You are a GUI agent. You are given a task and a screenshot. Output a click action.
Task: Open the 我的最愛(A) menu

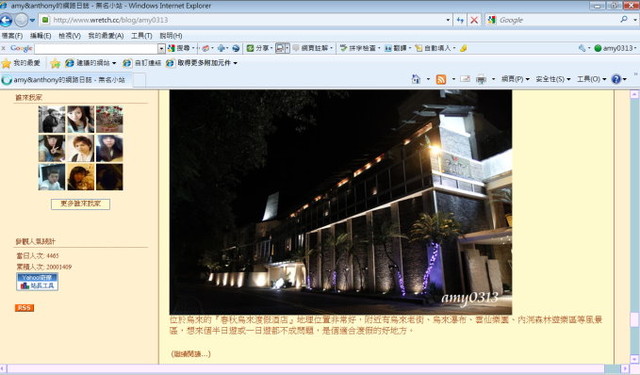[106, 36]
